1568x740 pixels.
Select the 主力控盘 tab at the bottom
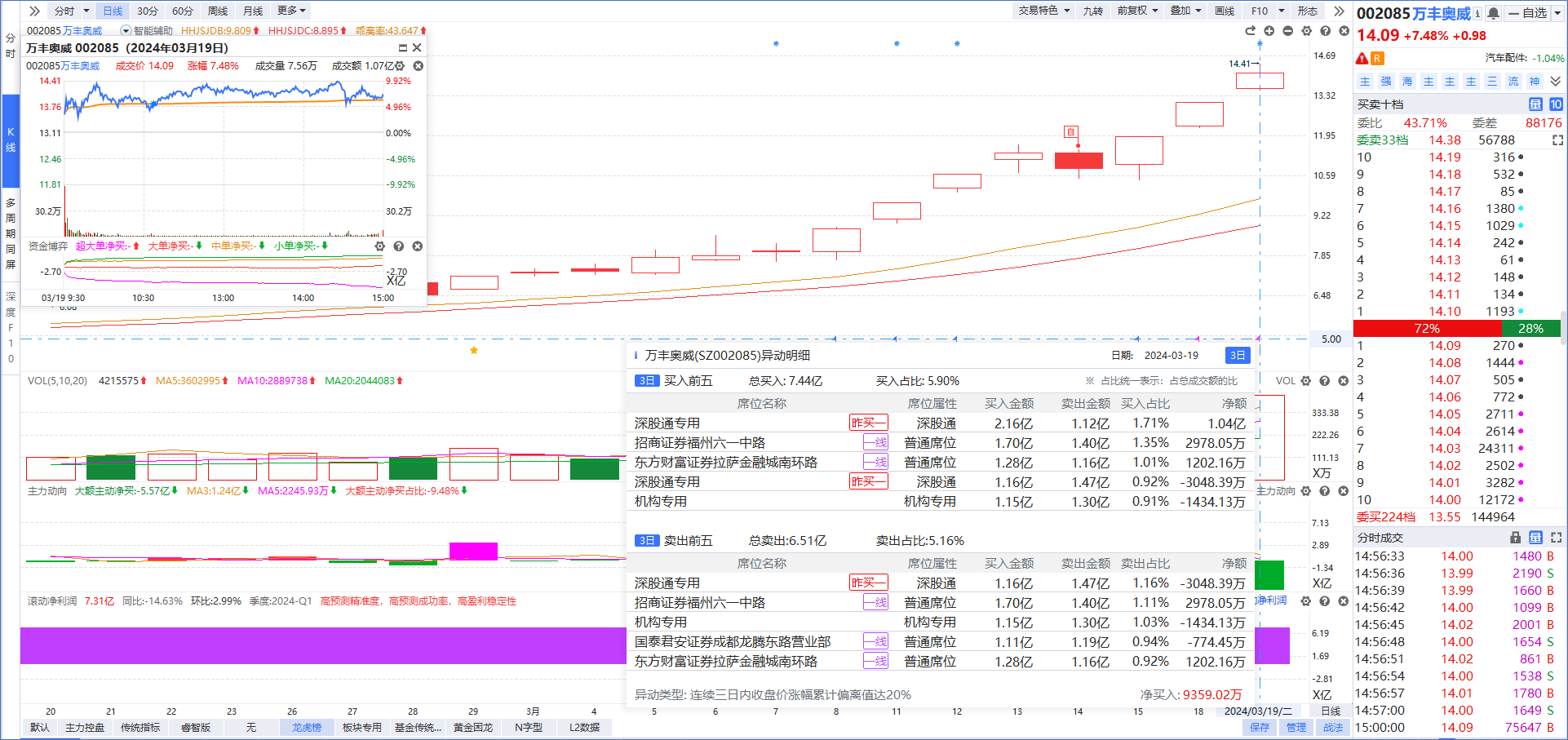[x=85, y=727]
